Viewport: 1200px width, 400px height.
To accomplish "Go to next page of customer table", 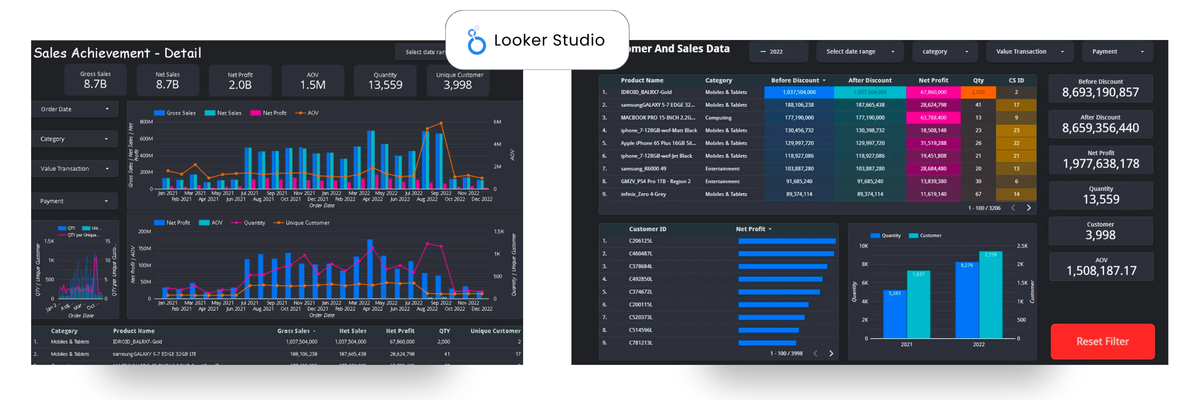I will 830,353.
